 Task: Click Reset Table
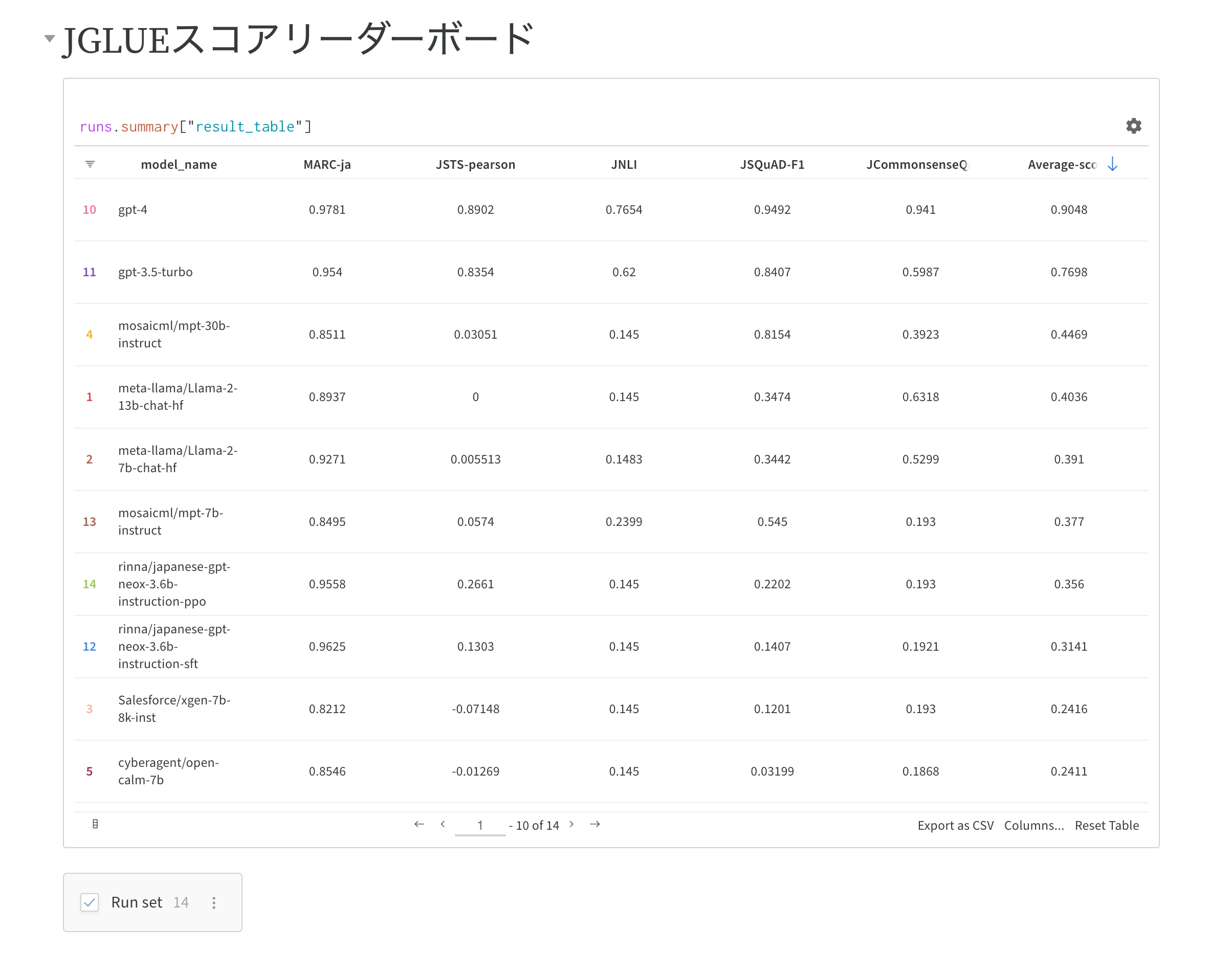click(x=1106, y=826)
